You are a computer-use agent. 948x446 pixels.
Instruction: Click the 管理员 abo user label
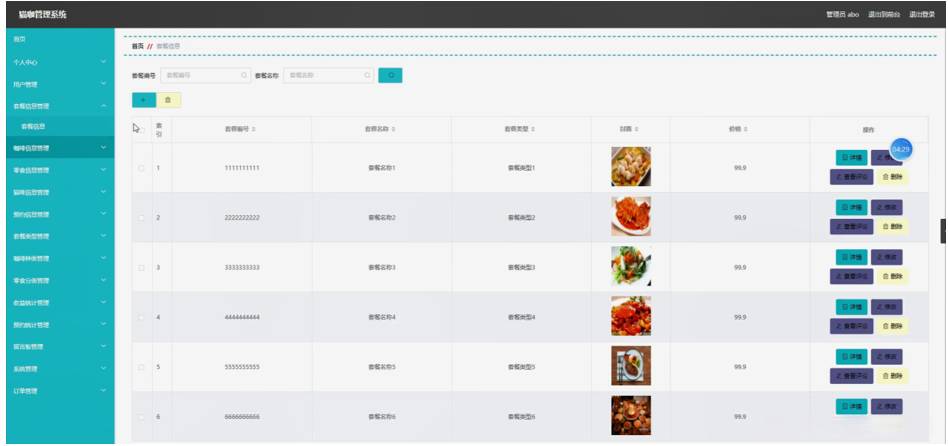pyautogui.click(x=842, y=15)
